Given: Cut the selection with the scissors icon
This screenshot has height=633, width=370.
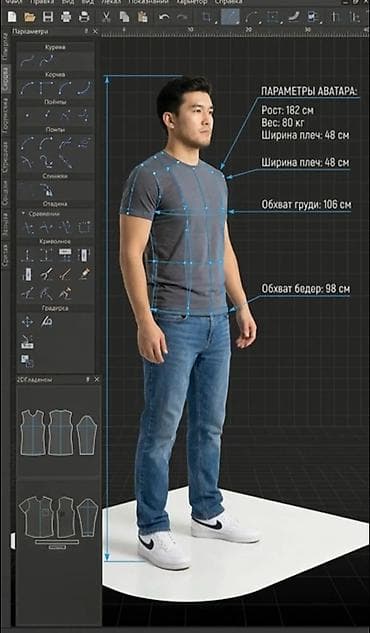Looking at the screenshot, I should click(106, 17).
